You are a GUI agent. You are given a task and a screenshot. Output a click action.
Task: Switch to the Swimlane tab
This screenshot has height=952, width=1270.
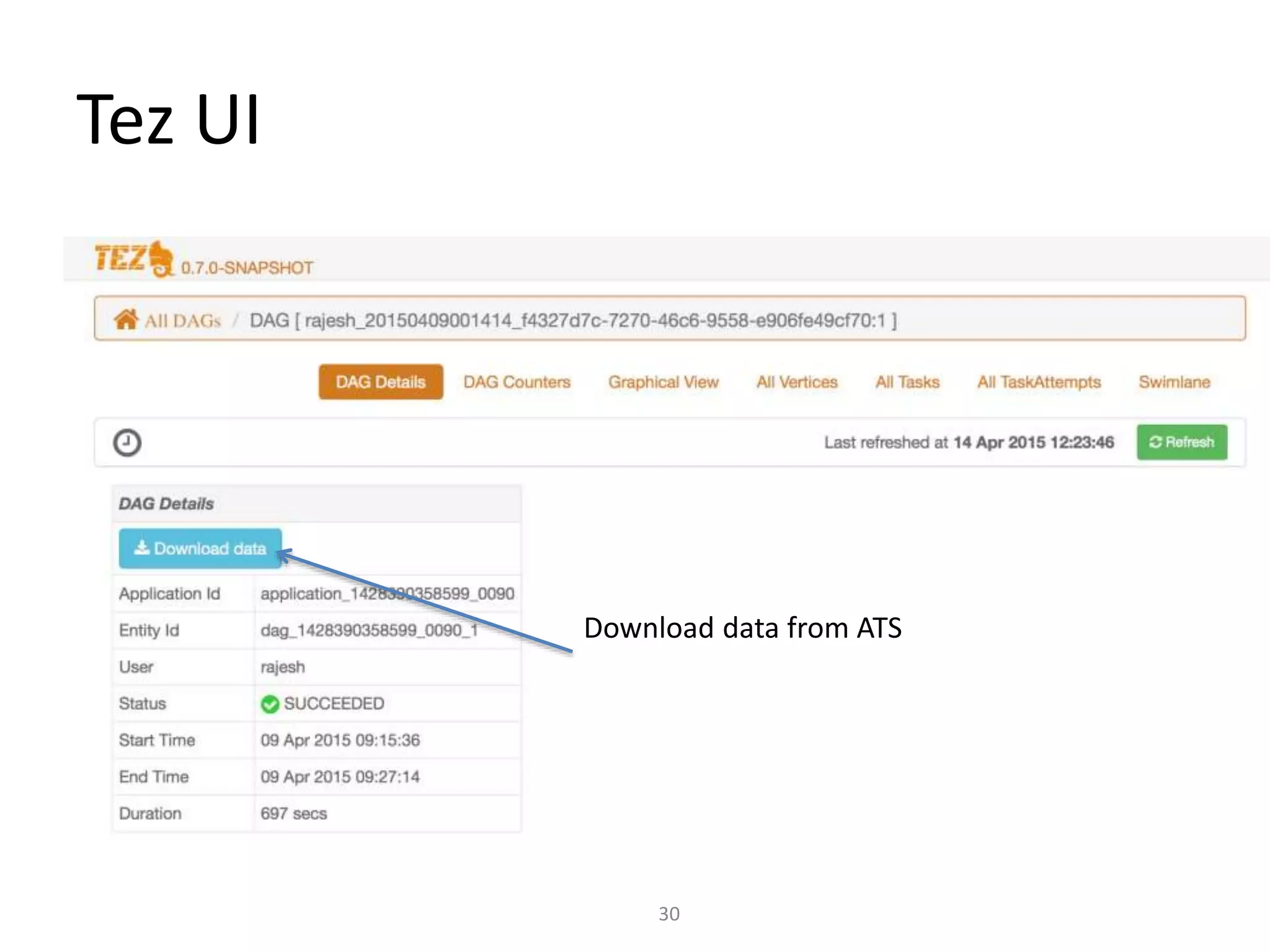1175,382
